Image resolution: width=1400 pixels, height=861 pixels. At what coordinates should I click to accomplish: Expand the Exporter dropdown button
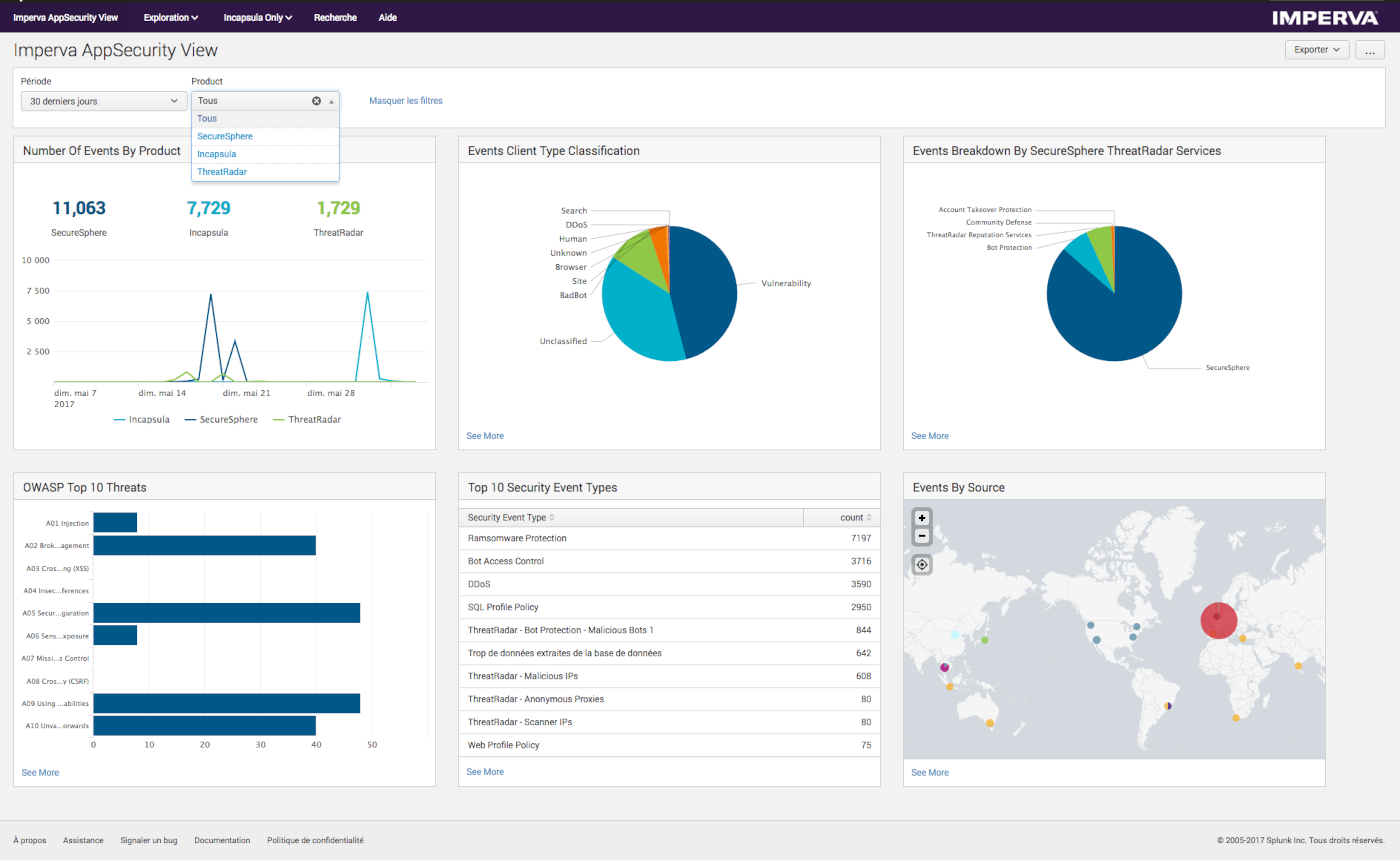1316,50
